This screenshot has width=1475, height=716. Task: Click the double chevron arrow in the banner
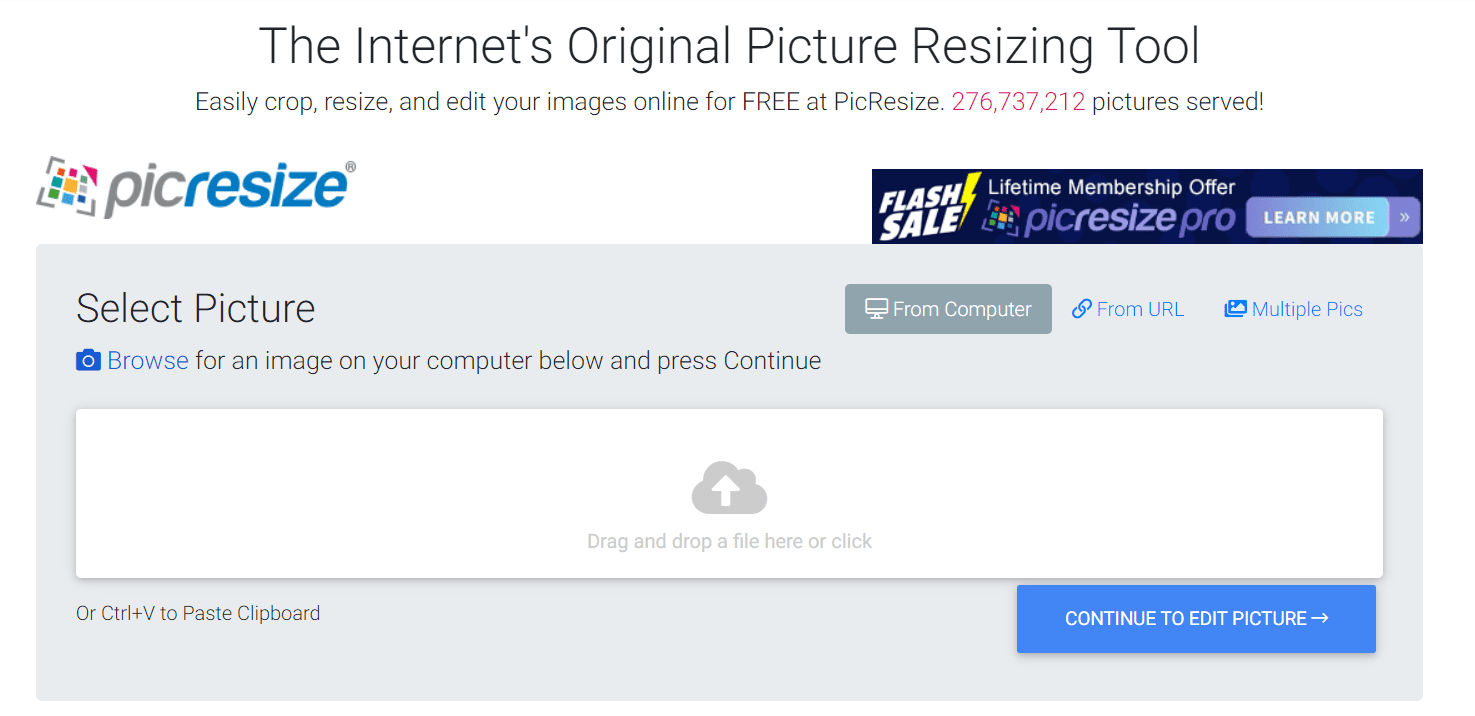tap(1404, 217)
